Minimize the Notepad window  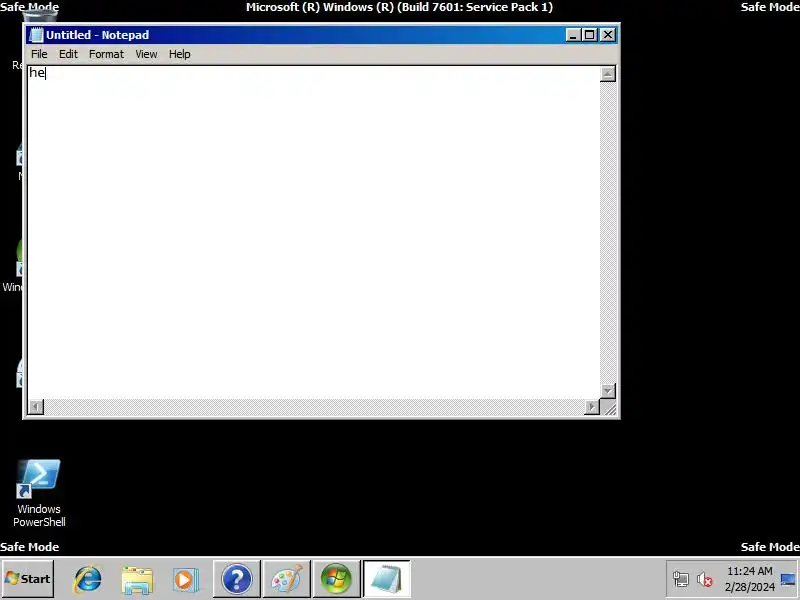[x=573, y=35]
